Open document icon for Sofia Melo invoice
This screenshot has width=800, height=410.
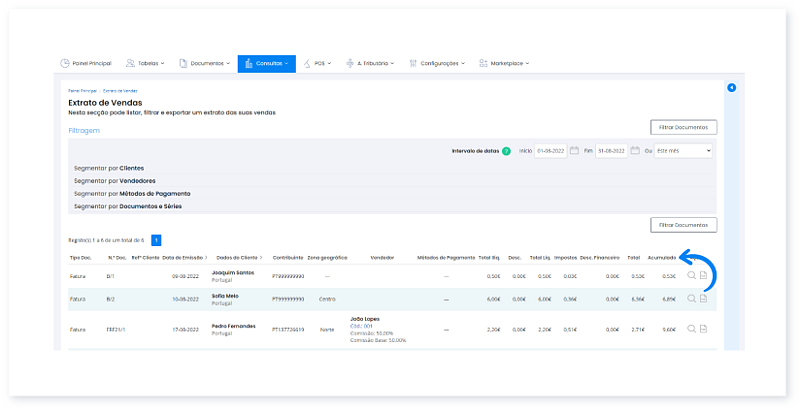coord(703,298)
